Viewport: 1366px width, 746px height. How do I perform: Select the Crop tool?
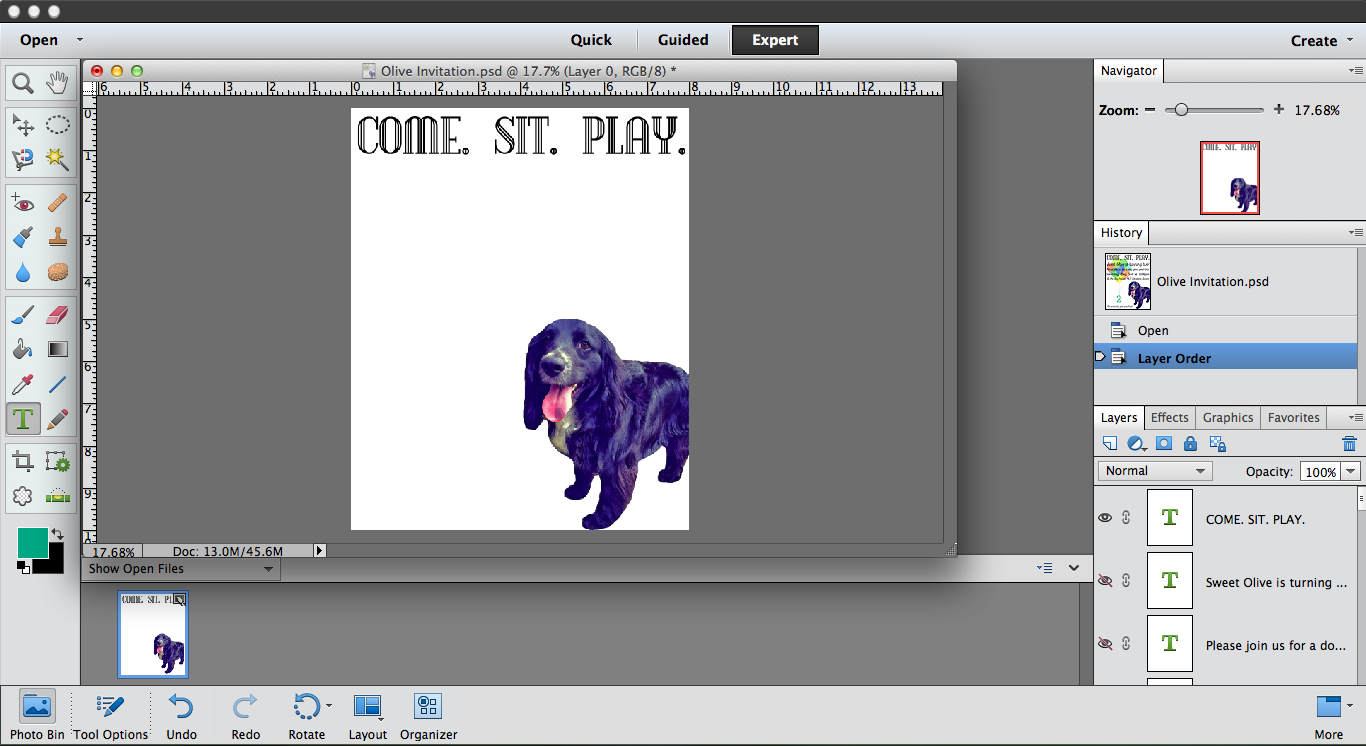[x=23, y=461]
